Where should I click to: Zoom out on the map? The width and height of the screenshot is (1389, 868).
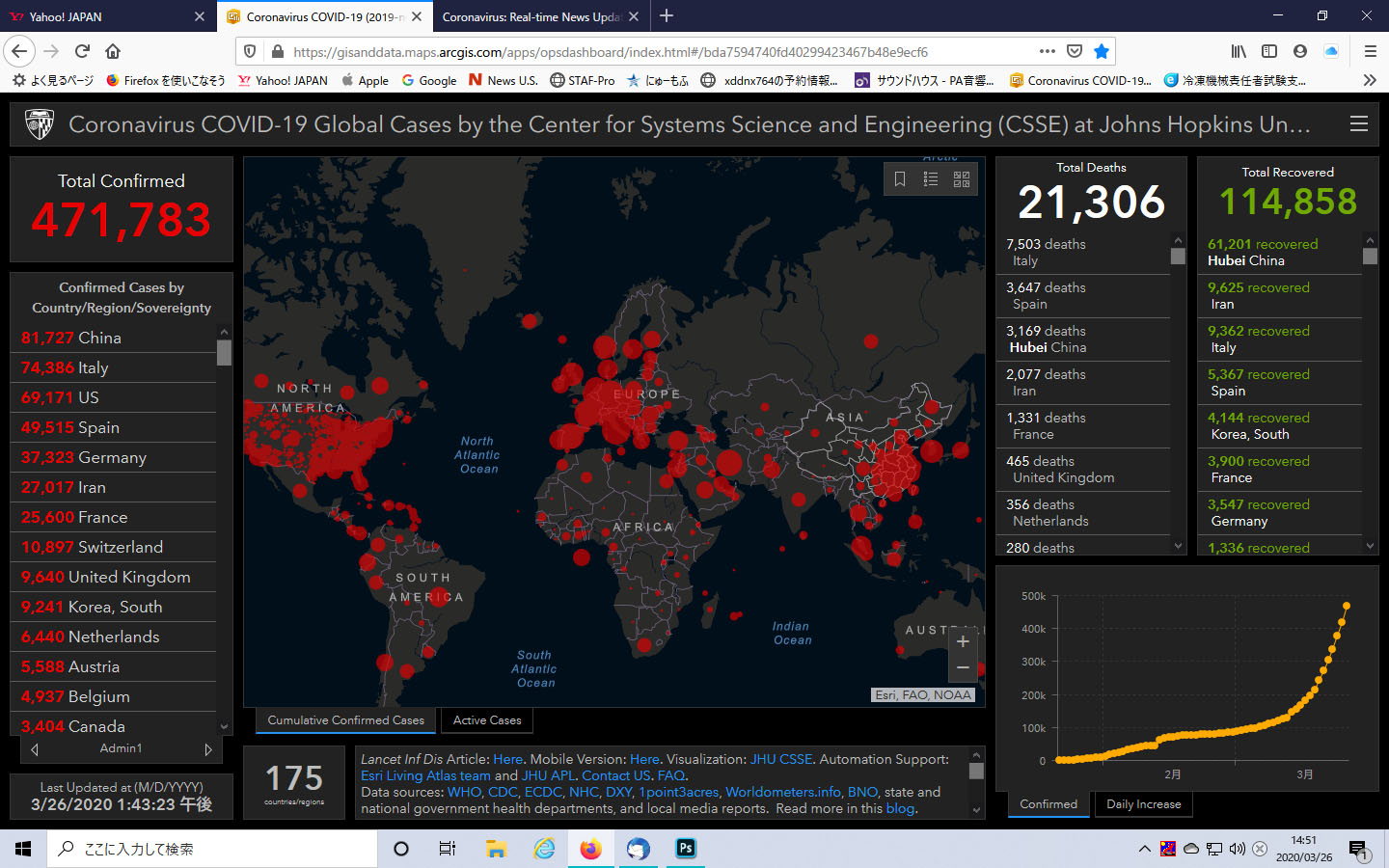click(963, 667)
